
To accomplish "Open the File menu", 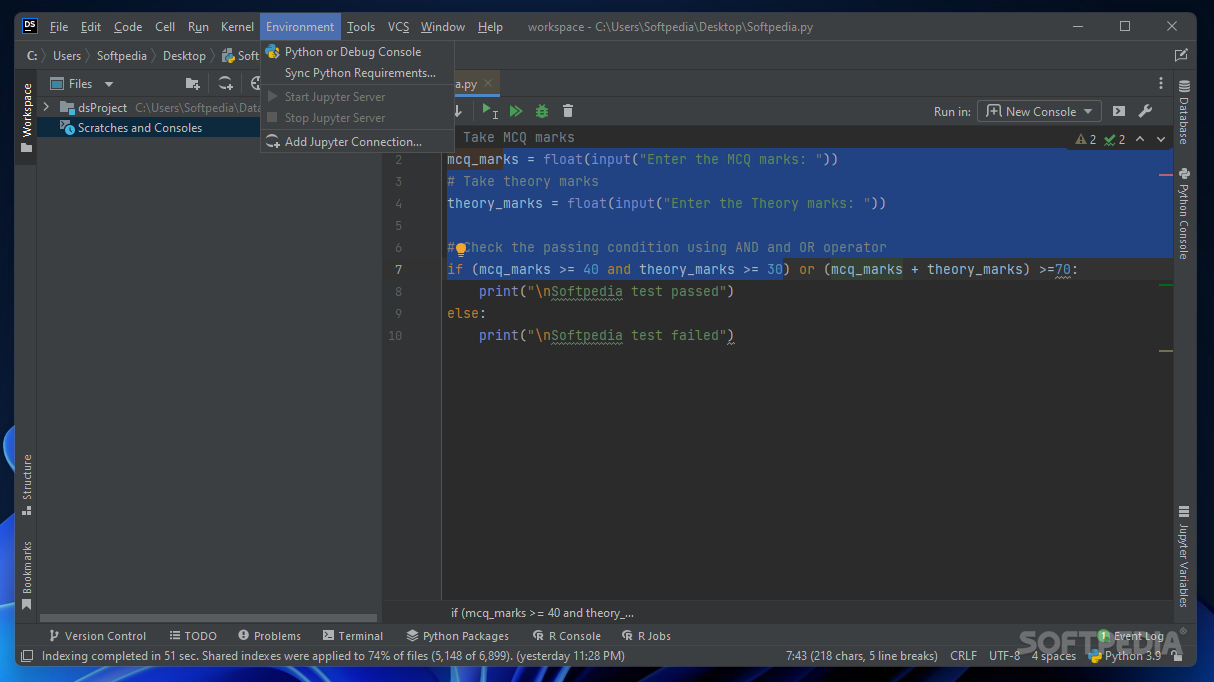I will click(59, 27).
